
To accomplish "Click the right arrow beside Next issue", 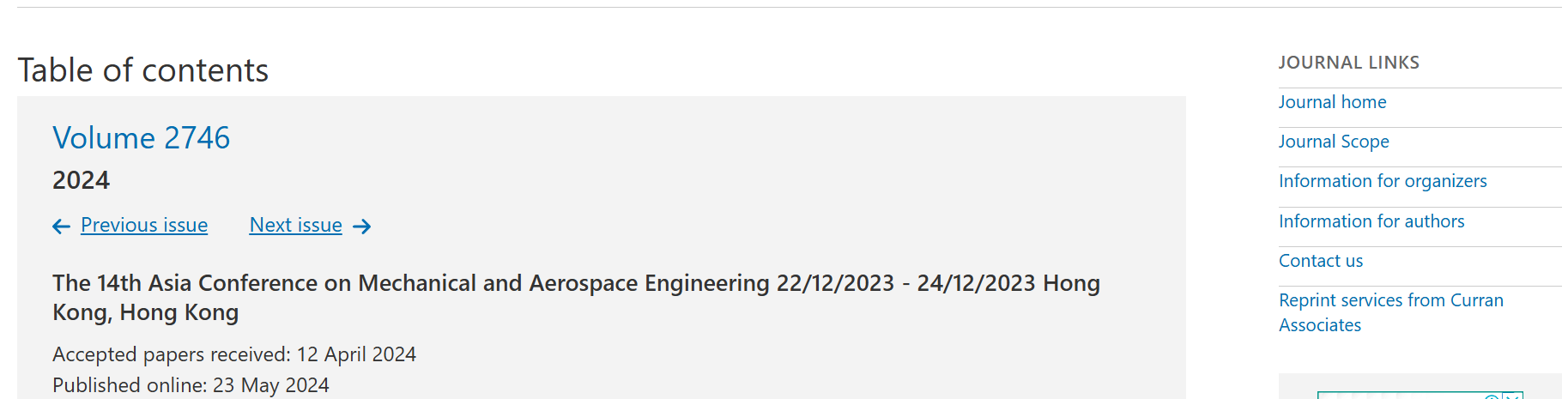I will coord(362,227).
